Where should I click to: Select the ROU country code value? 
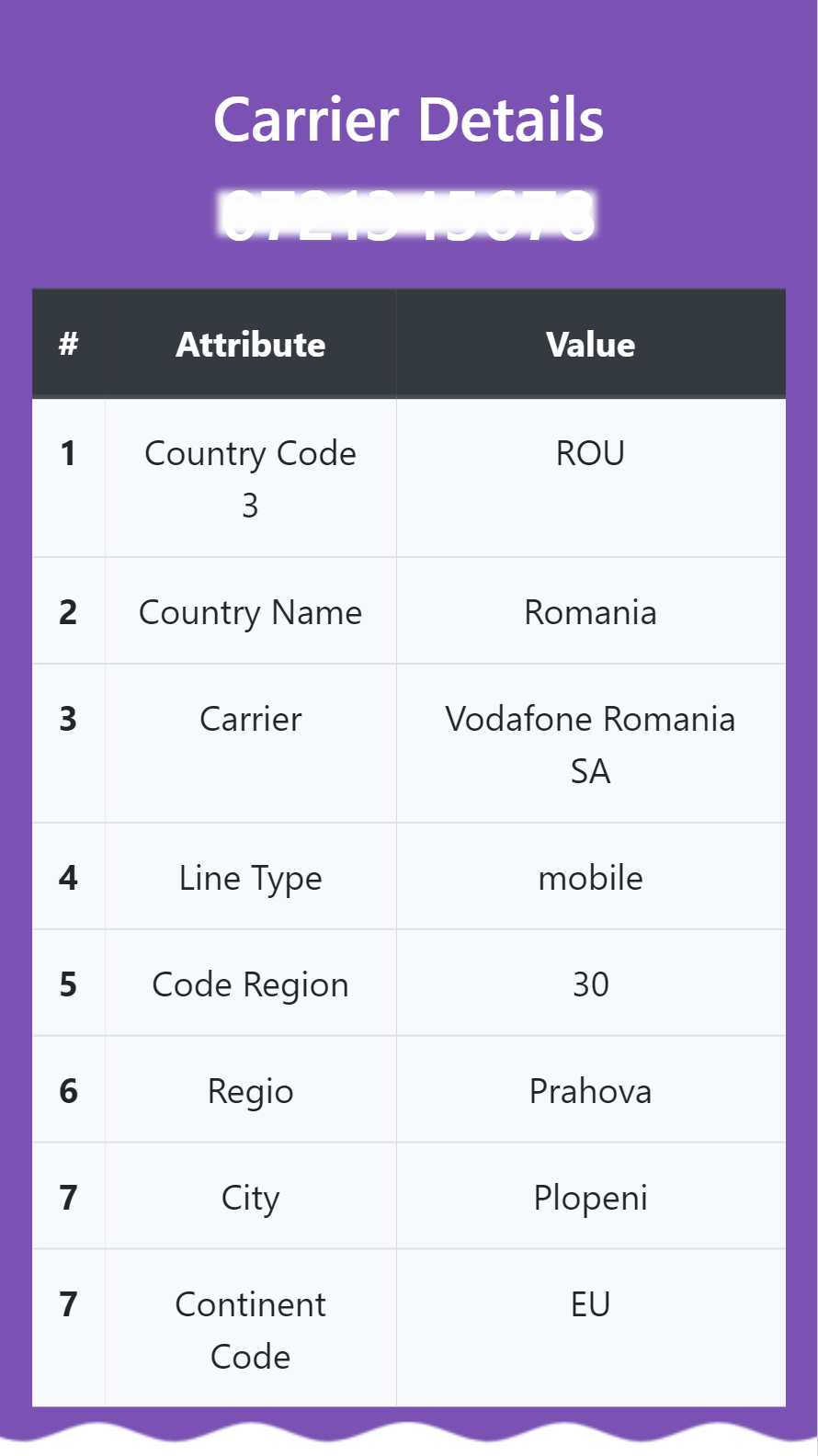[x=591, y=453]
